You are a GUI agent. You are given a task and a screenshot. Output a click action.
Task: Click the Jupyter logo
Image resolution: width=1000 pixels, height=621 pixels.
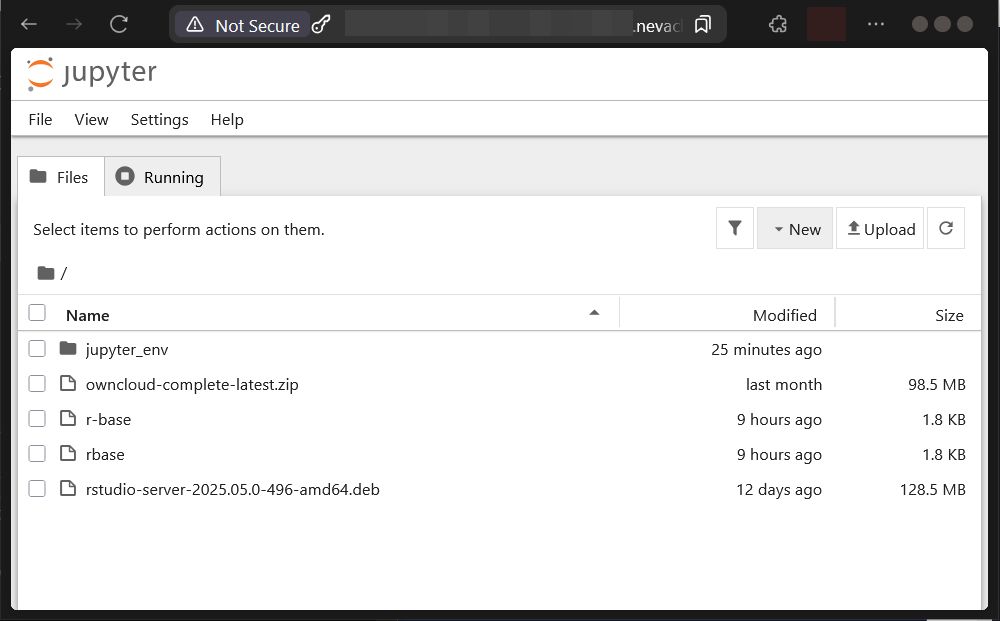point(92,73)
